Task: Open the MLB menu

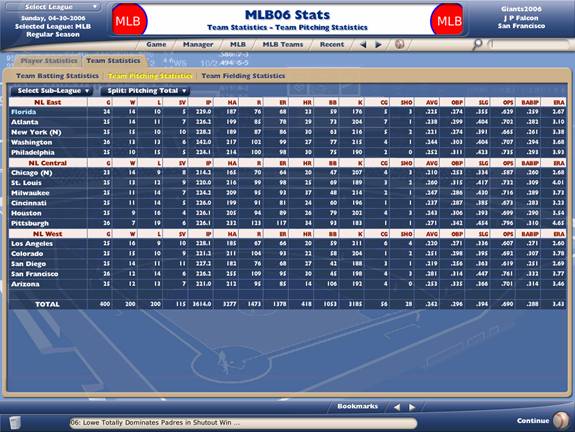Action: 238,44
